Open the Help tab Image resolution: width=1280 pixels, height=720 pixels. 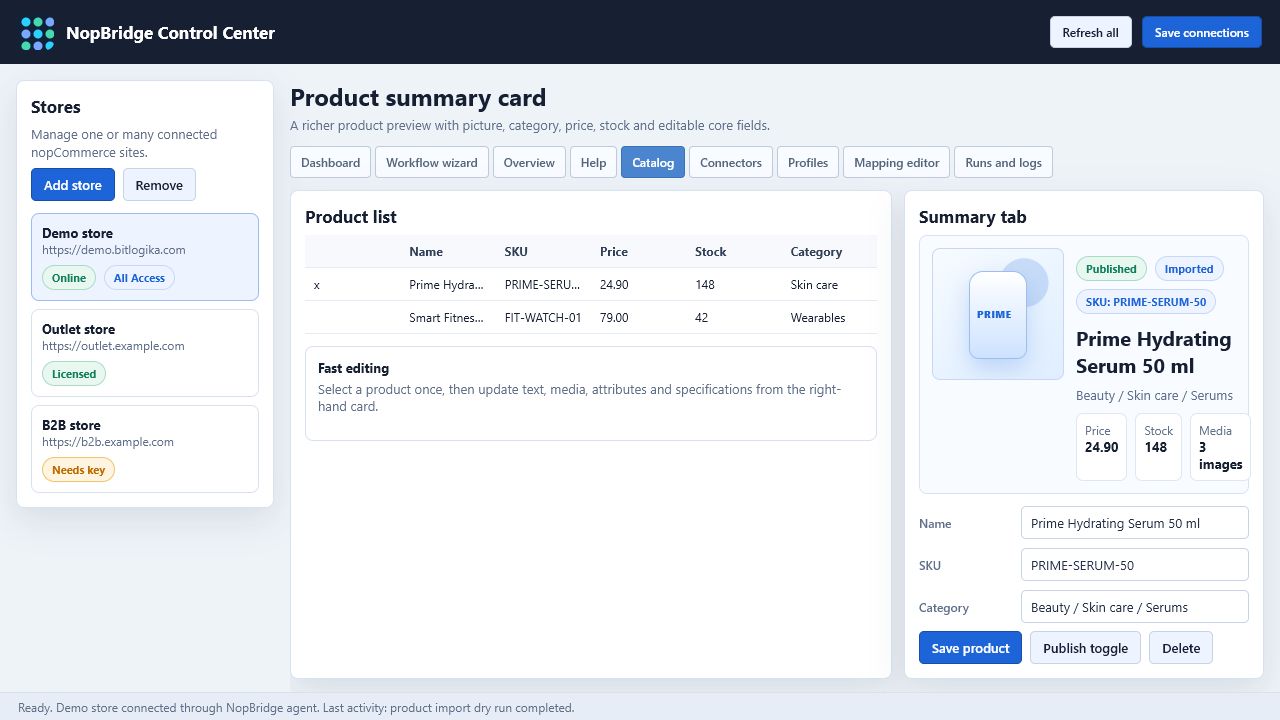coord(593,162)
